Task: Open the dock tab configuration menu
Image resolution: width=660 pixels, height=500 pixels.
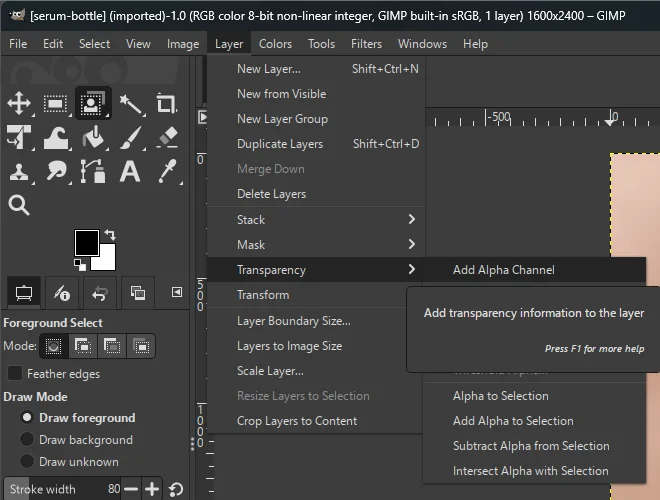Action: pos(177,292)
